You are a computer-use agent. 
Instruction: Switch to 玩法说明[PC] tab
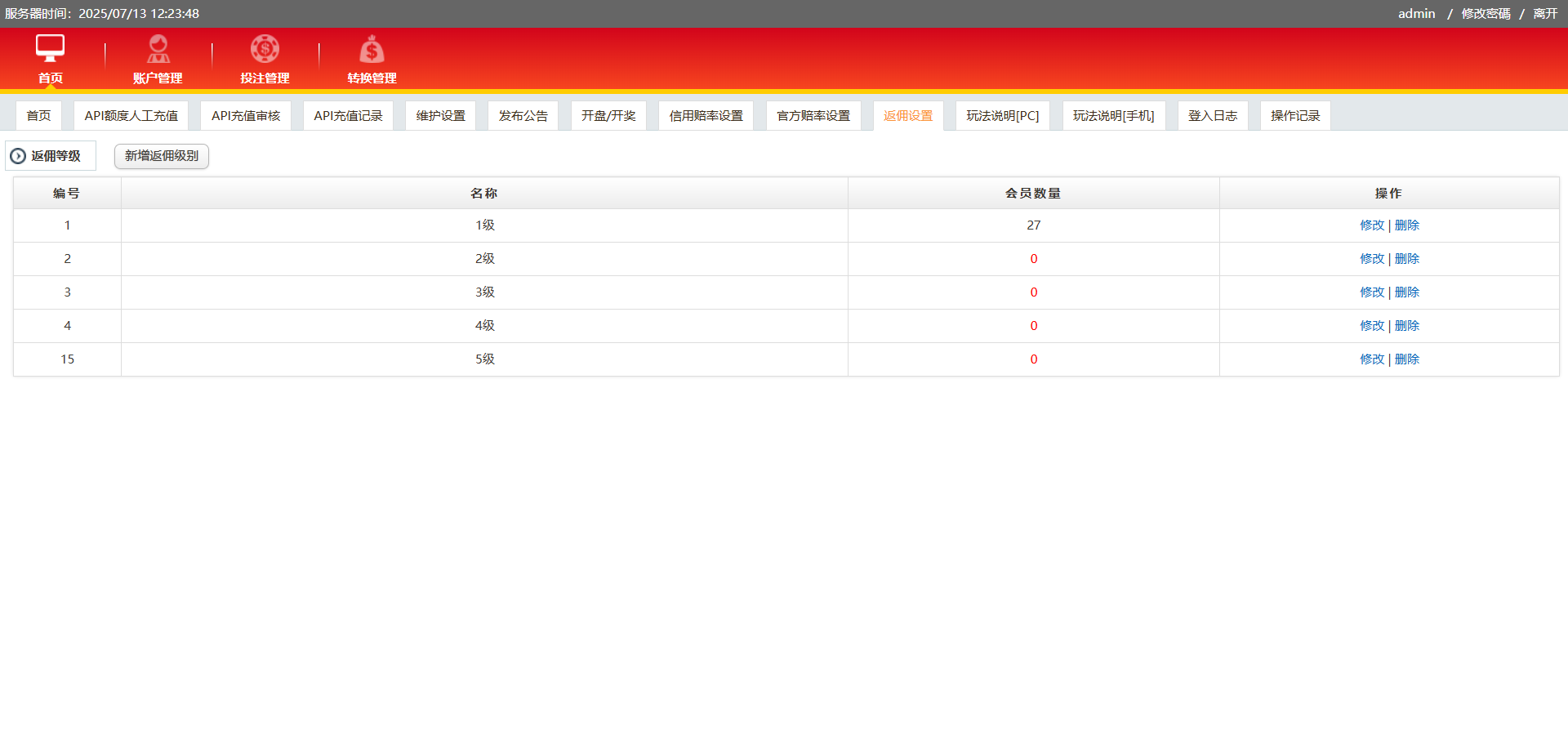coord(1002,116)
